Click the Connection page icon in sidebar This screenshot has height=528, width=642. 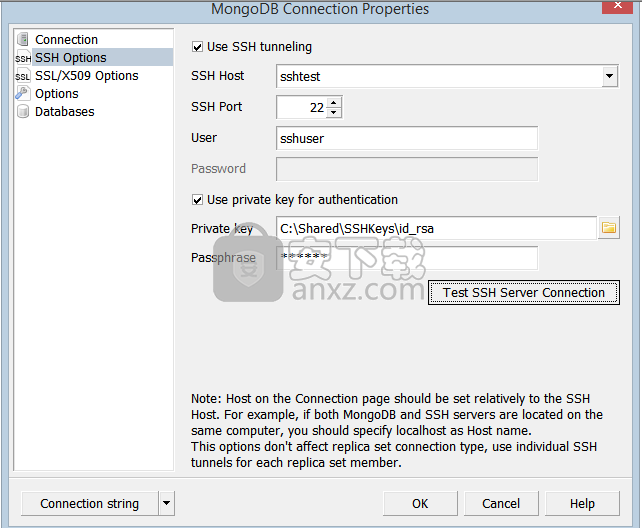[x=23, y=40]
